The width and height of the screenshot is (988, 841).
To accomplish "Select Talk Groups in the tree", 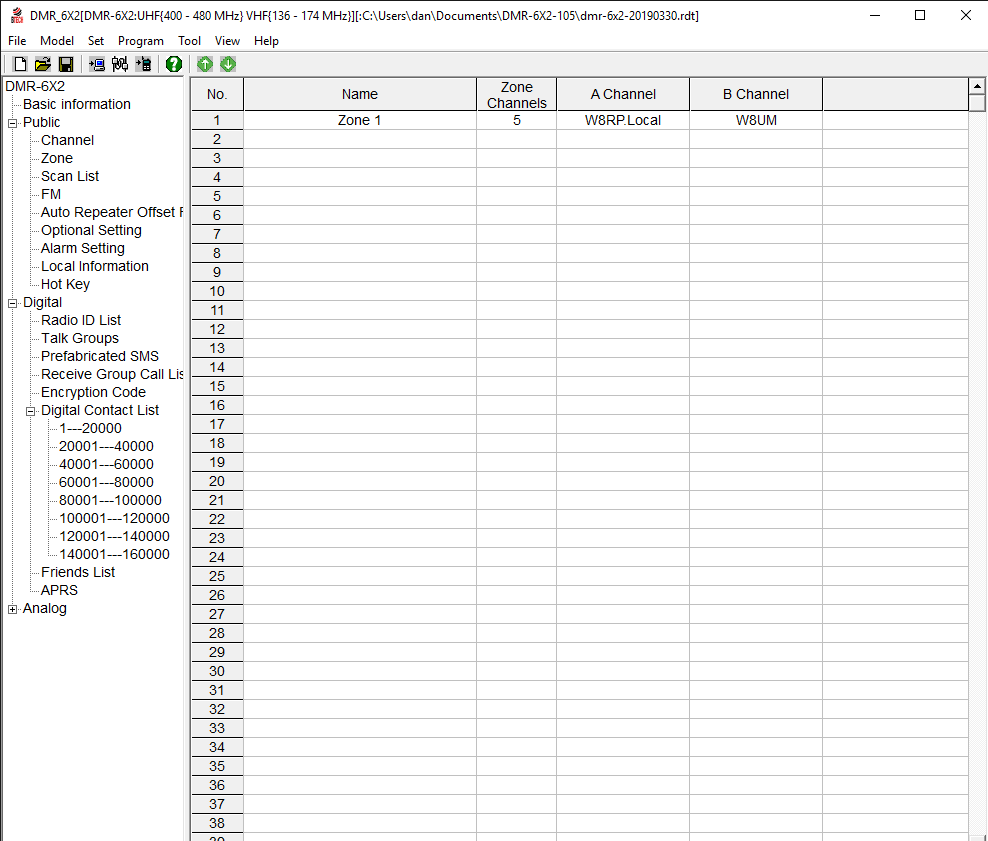I will [x=80, y=338].
